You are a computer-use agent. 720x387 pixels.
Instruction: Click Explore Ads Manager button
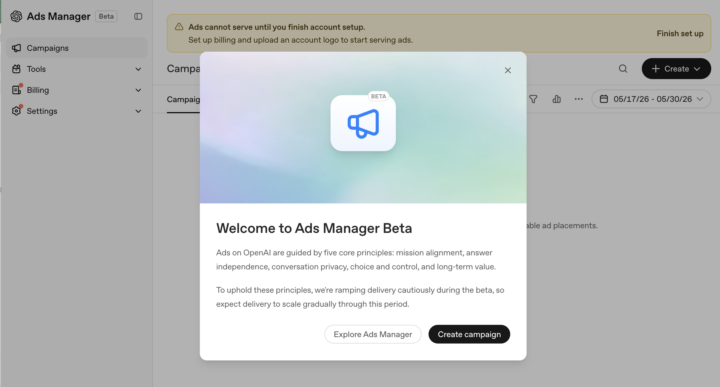point(372,334)
